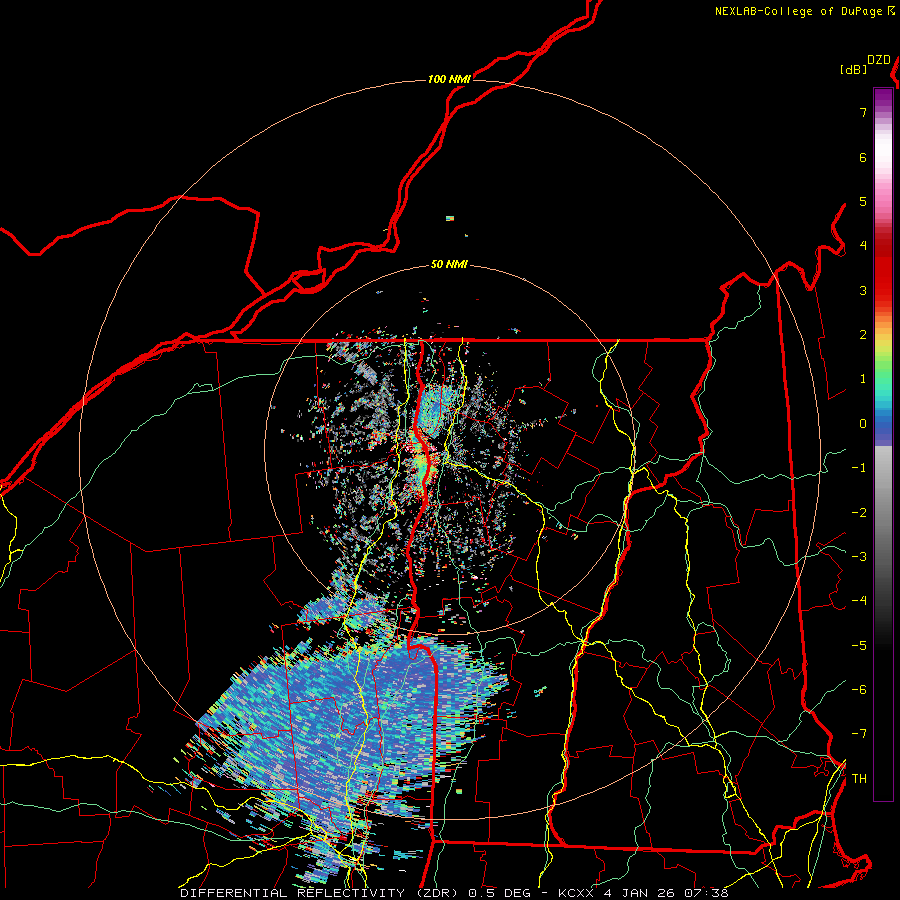Click the 6 value on the color scale
Screen dimensions: 900x900
point(863,157)
